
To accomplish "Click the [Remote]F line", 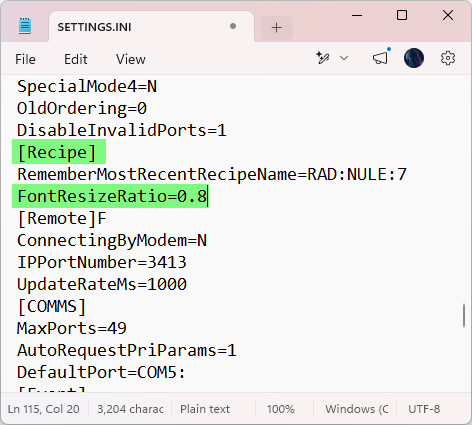I will (62, 218).
